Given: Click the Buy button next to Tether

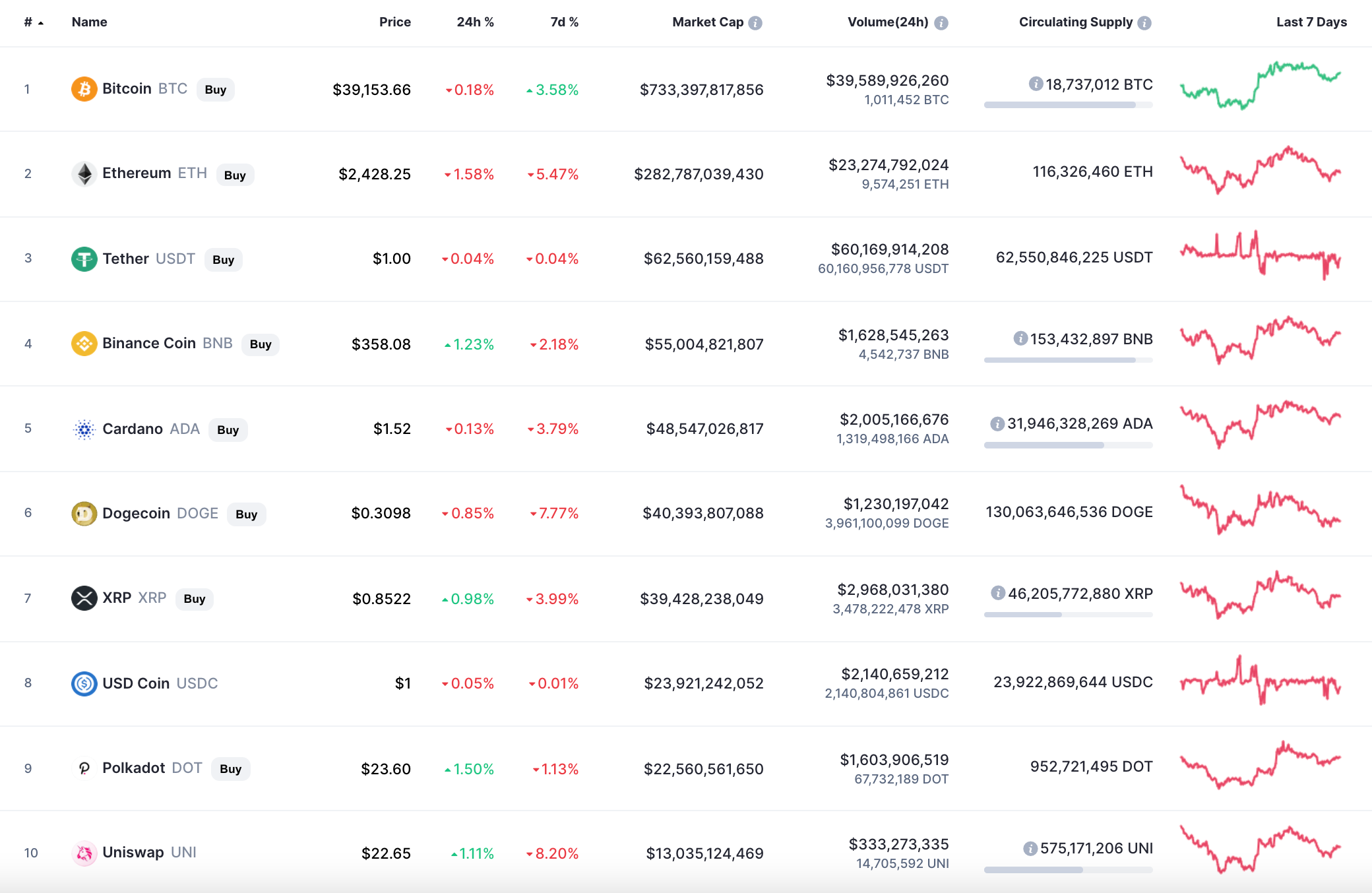Looking at the screenshot, I should point(224,260).
